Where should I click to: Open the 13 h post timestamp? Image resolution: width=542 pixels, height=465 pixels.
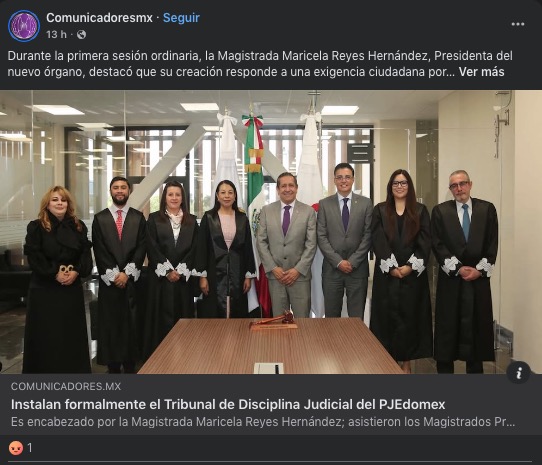click(56, 35)
